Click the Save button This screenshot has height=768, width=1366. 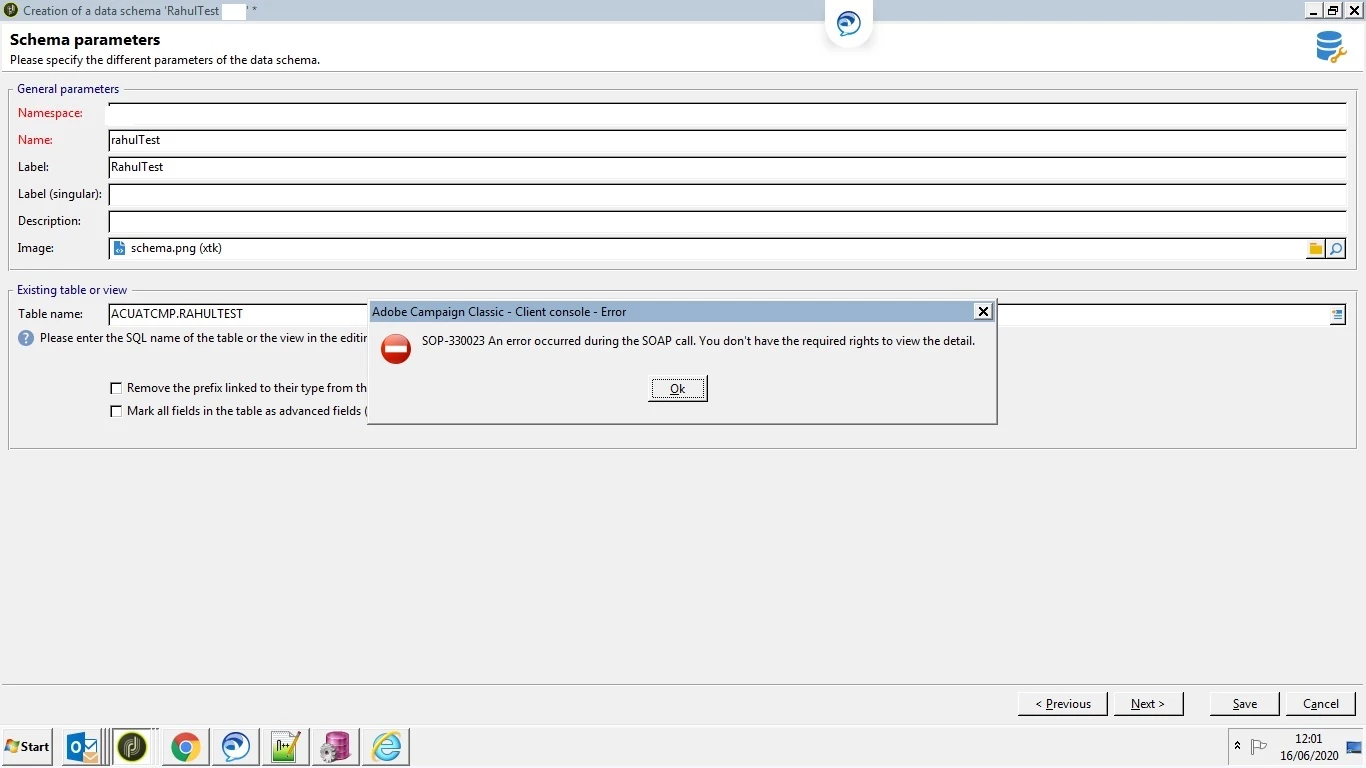[1245, 704]
